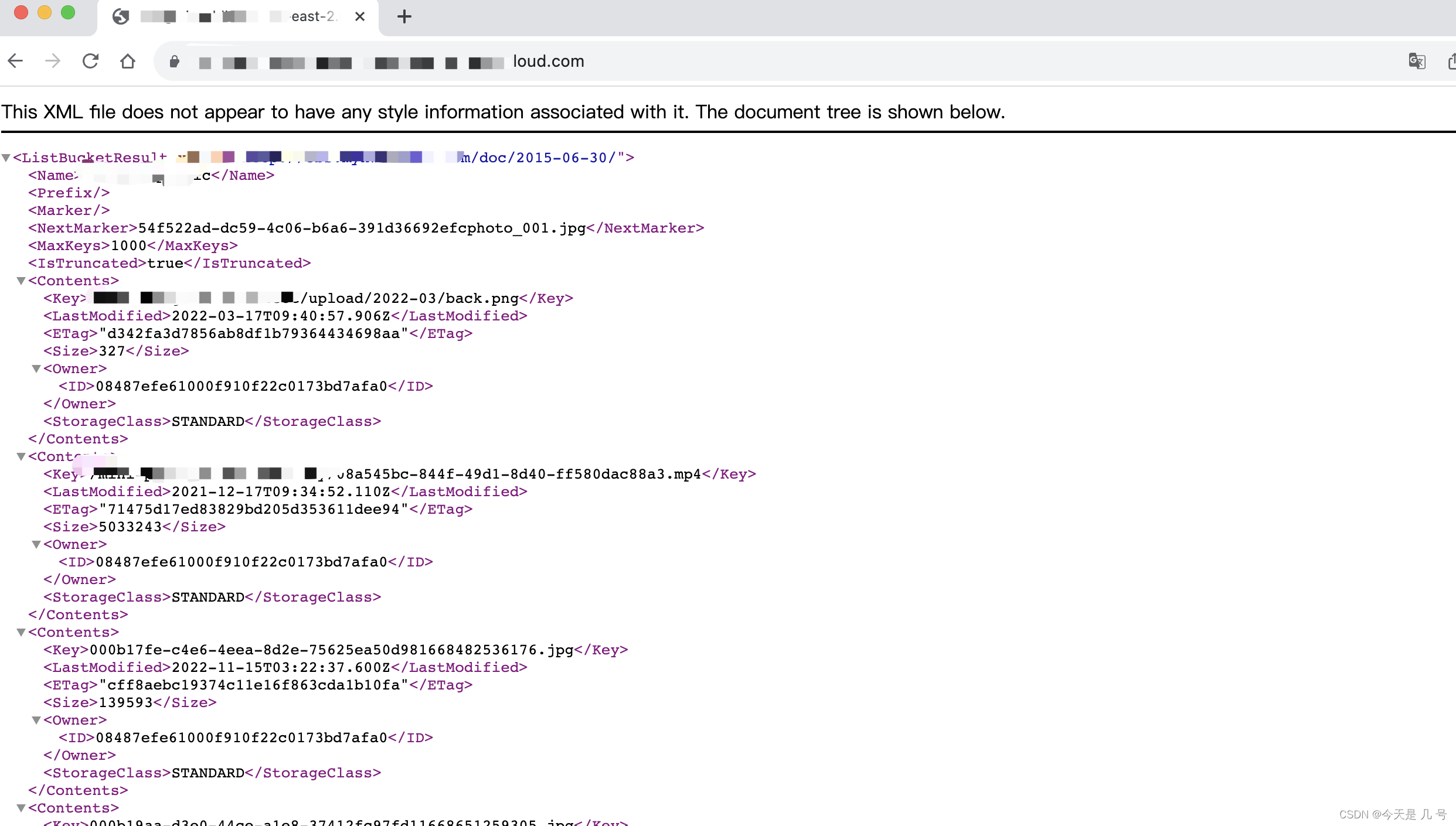Collapse the Owner node under mp4 entry
This screenshot has width=1456, height=826.
click(x=36, y=544)
